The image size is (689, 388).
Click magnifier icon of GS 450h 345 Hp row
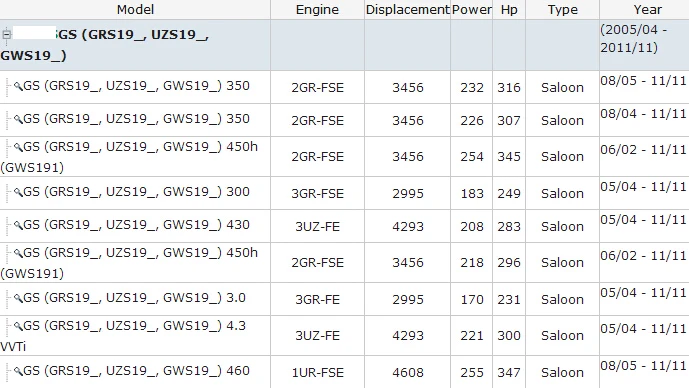tap(18, 147)
